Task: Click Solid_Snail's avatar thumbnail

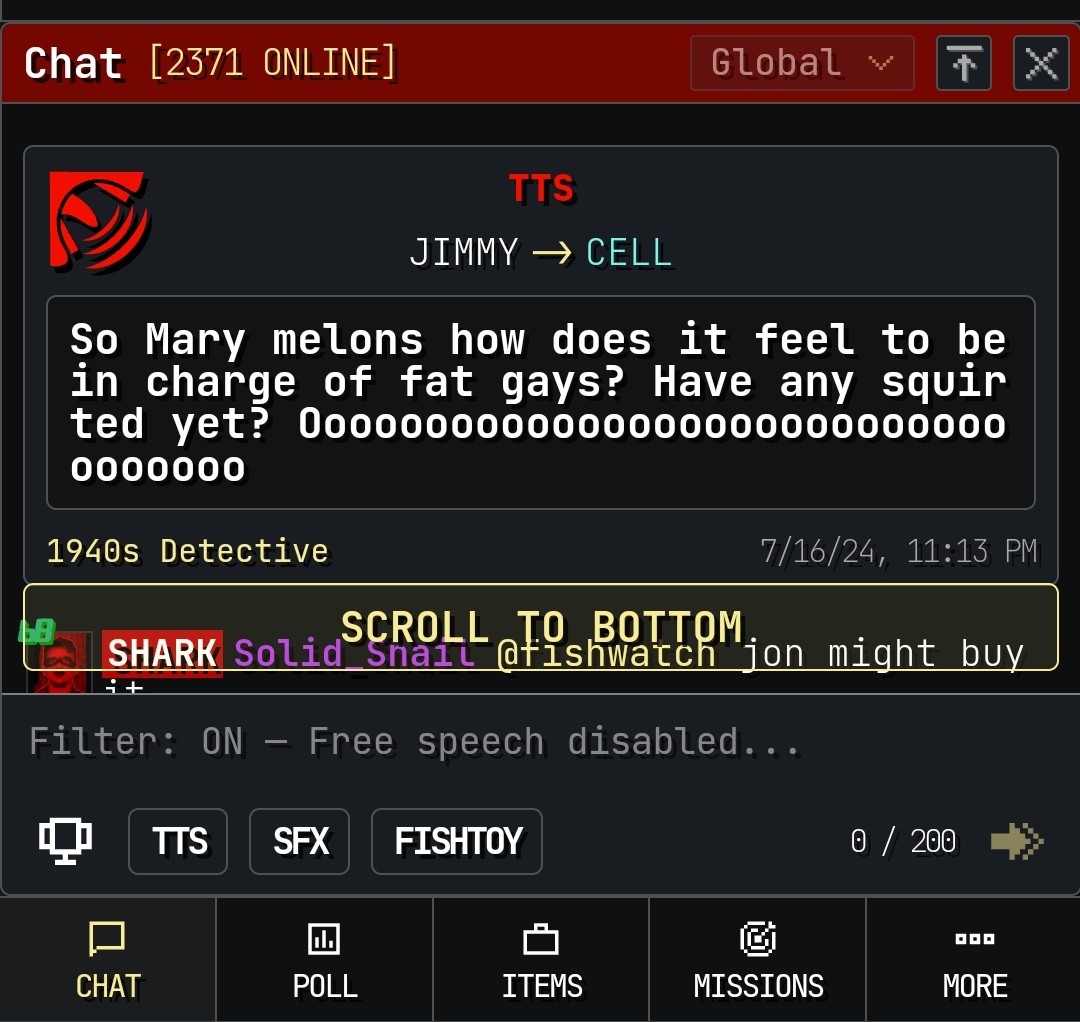Action: click(60, 663)
